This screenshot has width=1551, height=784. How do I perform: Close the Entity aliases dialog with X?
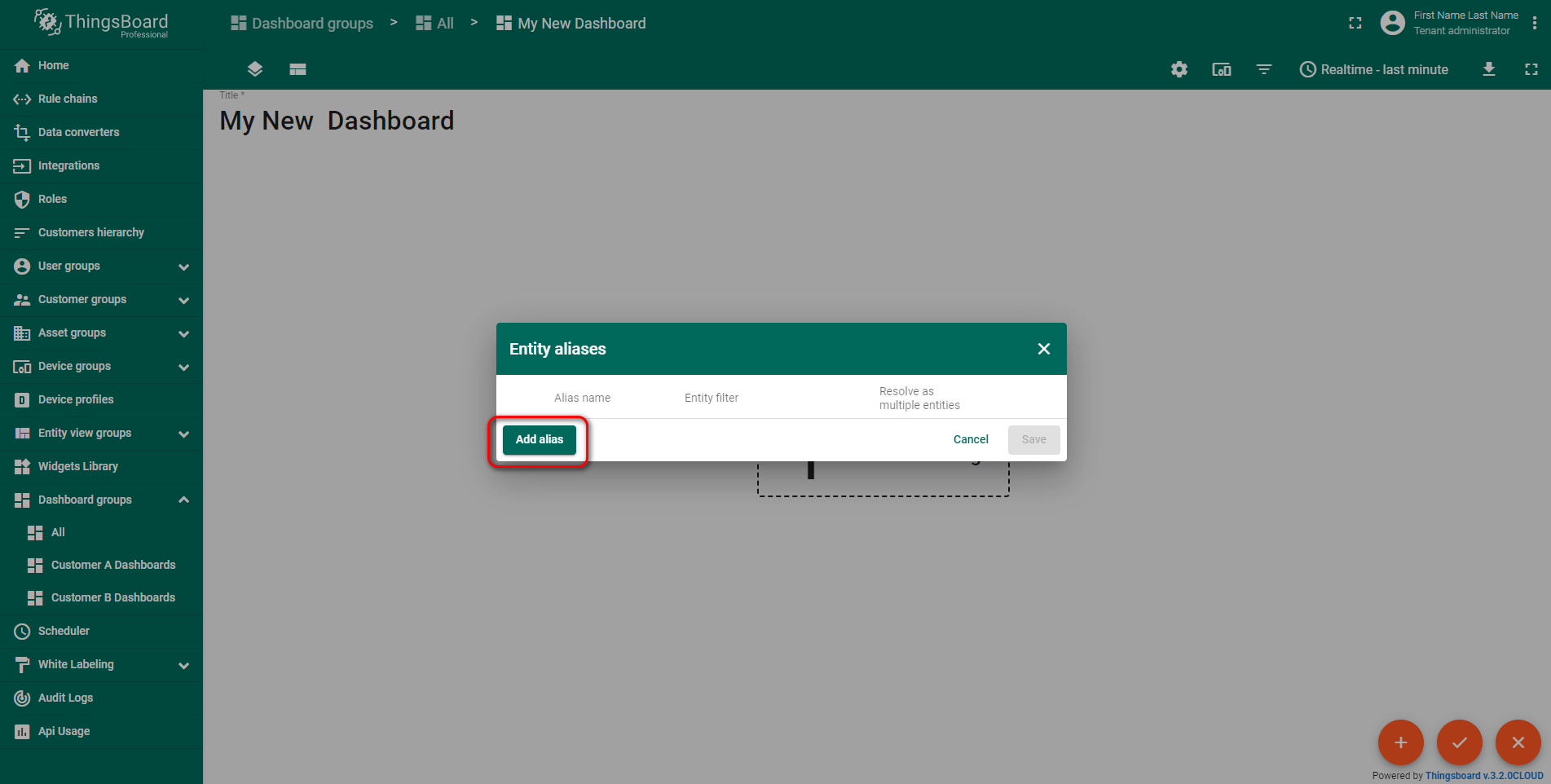tap(1043, 349)
